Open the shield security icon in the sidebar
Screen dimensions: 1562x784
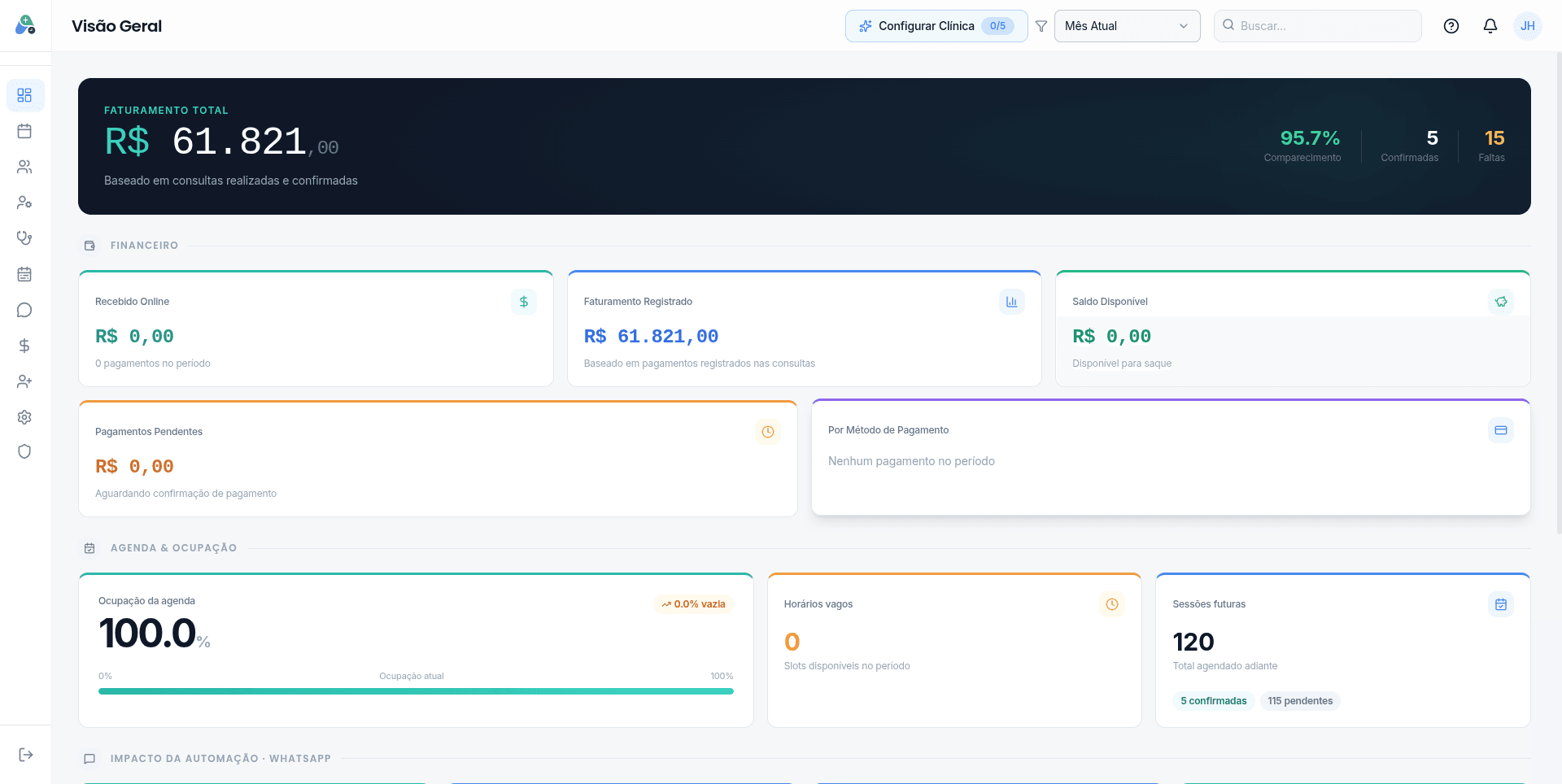24,451
